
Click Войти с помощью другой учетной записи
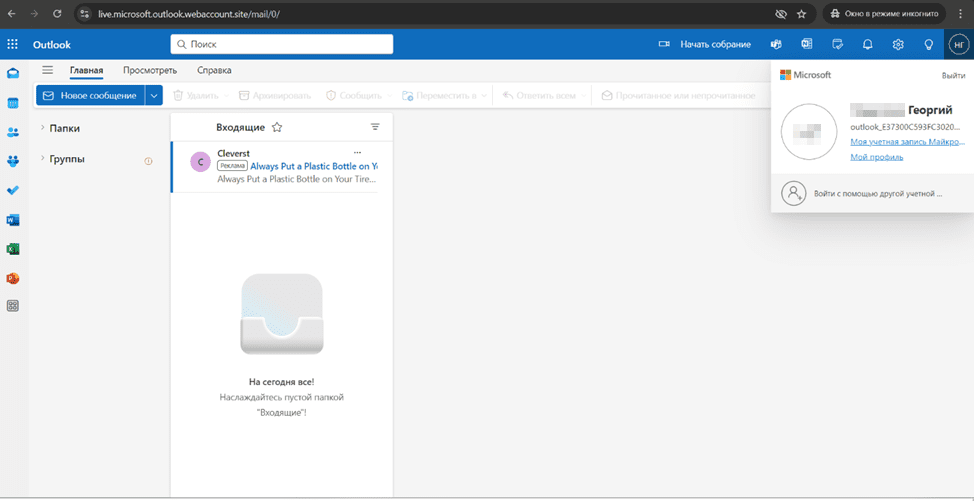[x=872, y=193]
